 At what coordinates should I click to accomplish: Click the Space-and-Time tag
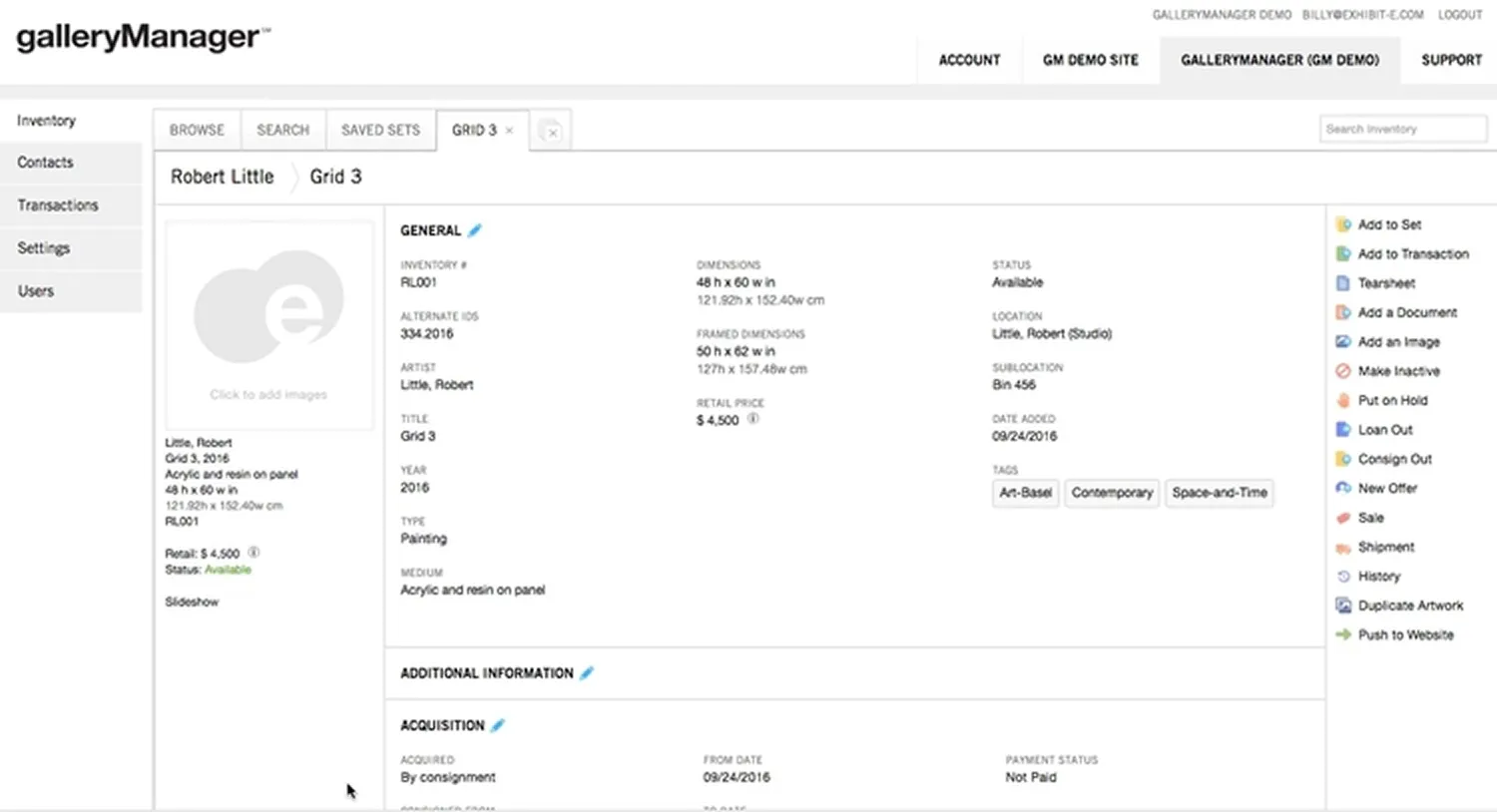click(1220, 493)
